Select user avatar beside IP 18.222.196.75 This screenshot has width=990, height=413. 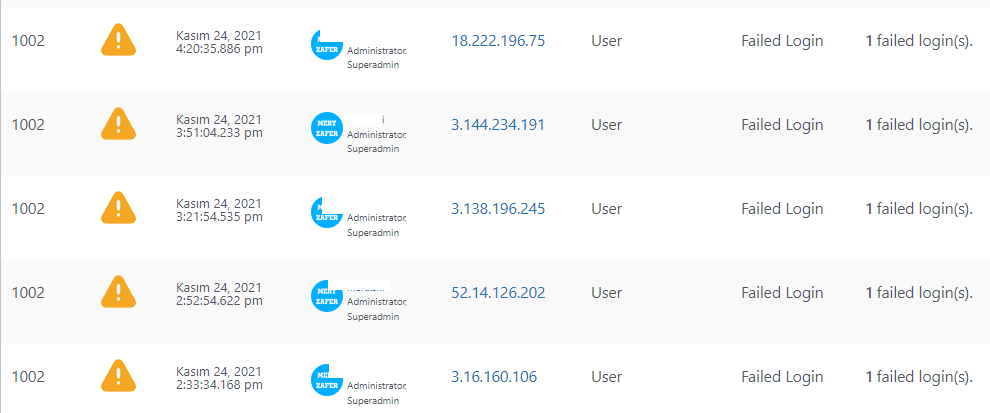pyautogui.click(x=327, y=44)
